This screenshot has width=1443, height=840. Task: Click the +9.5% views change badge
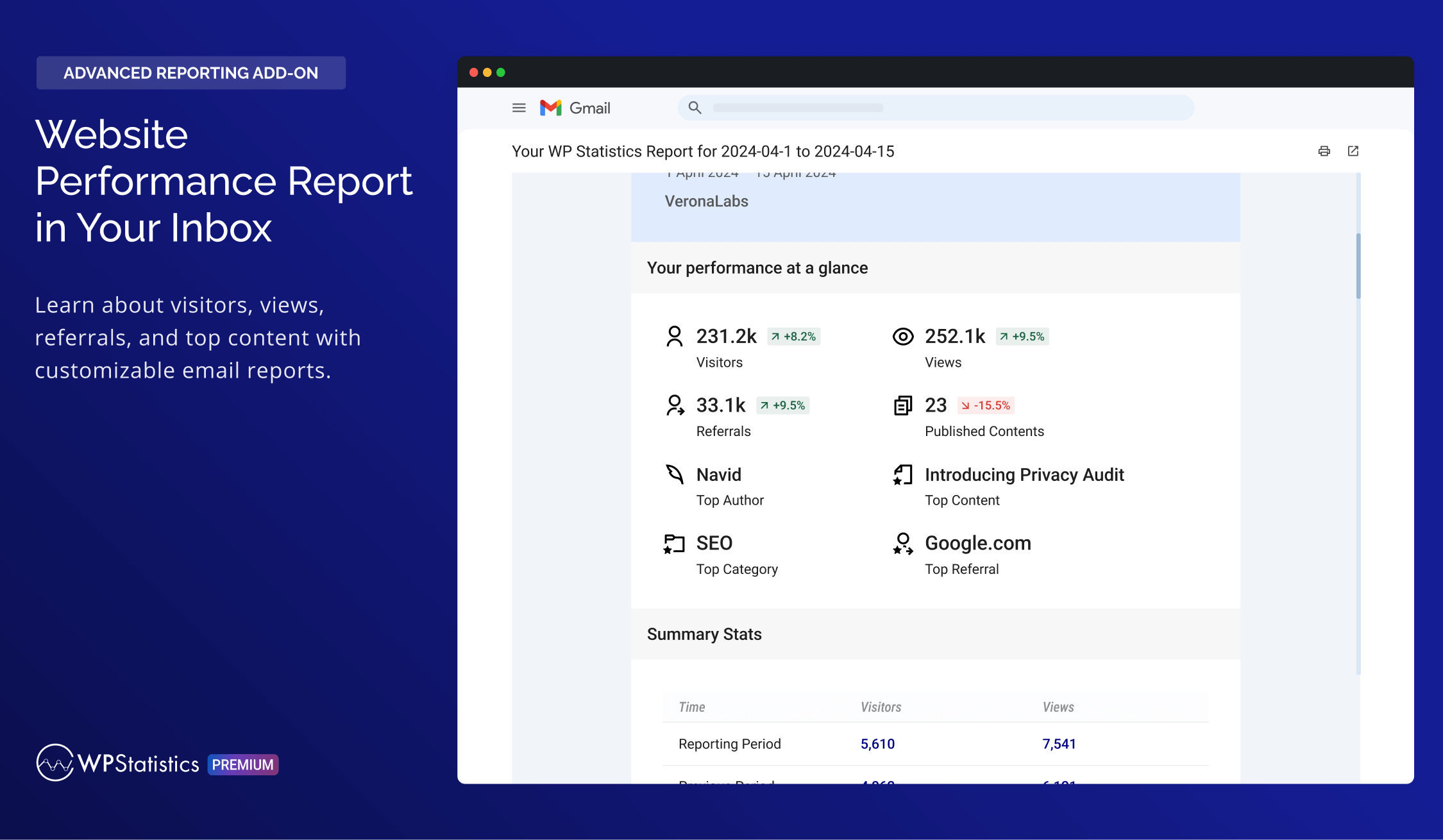(x=1022, y=337)
